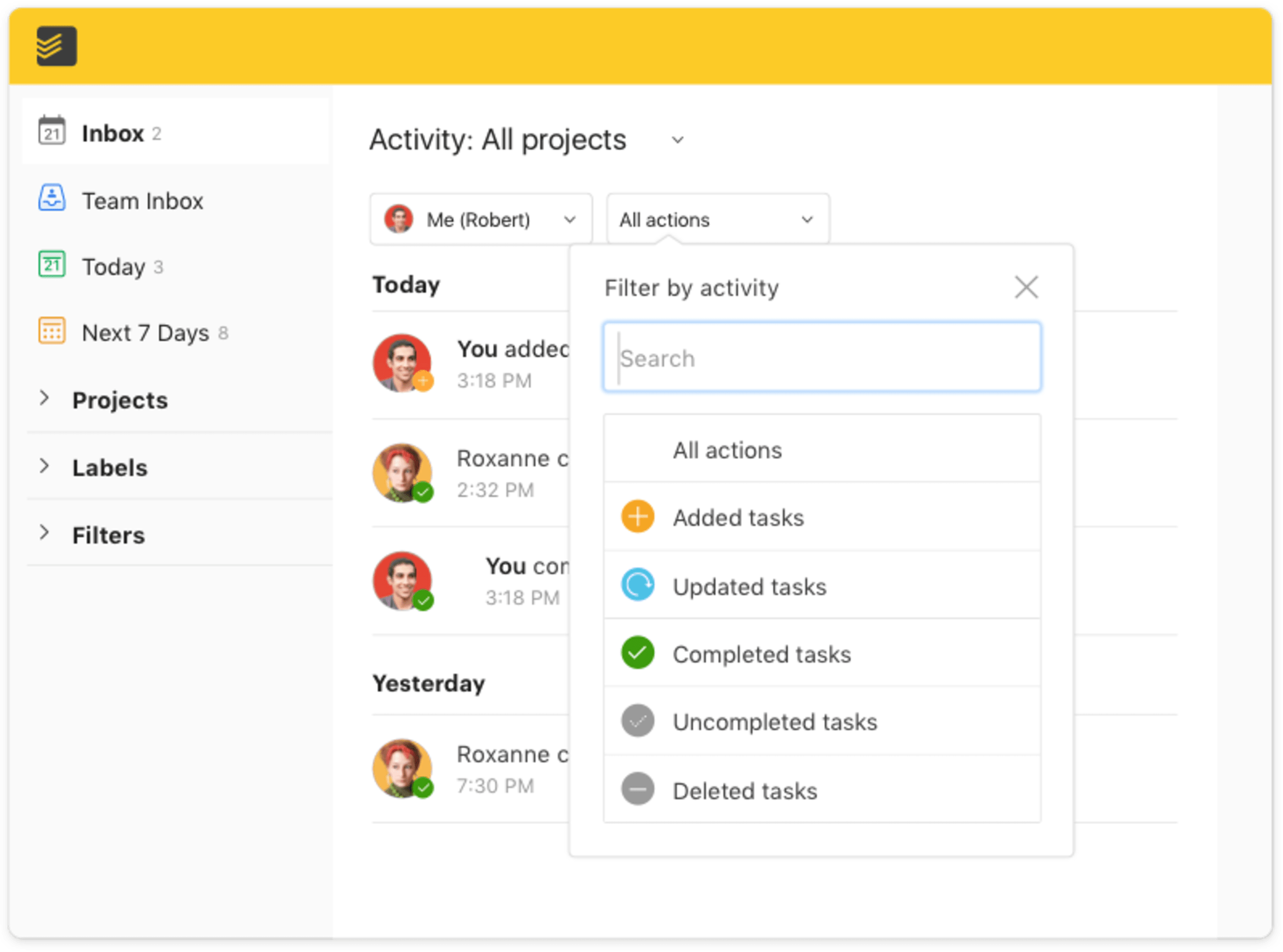Image resolution: width=1283 pixels, height=952 pixels.
Task: Click the 'Filter by activity' title
Action: pos(691,288)
